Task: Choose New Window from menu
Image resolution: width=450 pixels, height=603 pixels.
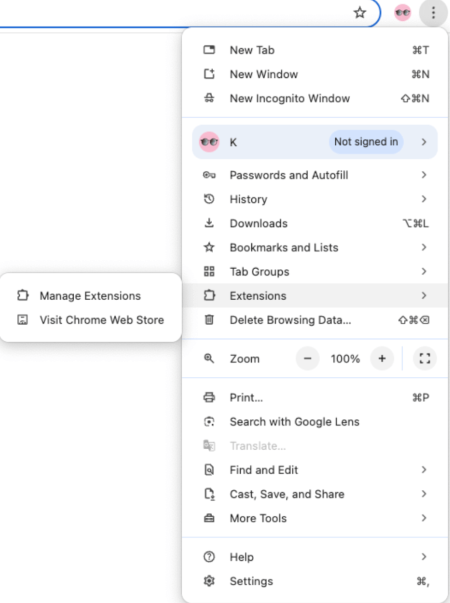Action: [315, 74]
